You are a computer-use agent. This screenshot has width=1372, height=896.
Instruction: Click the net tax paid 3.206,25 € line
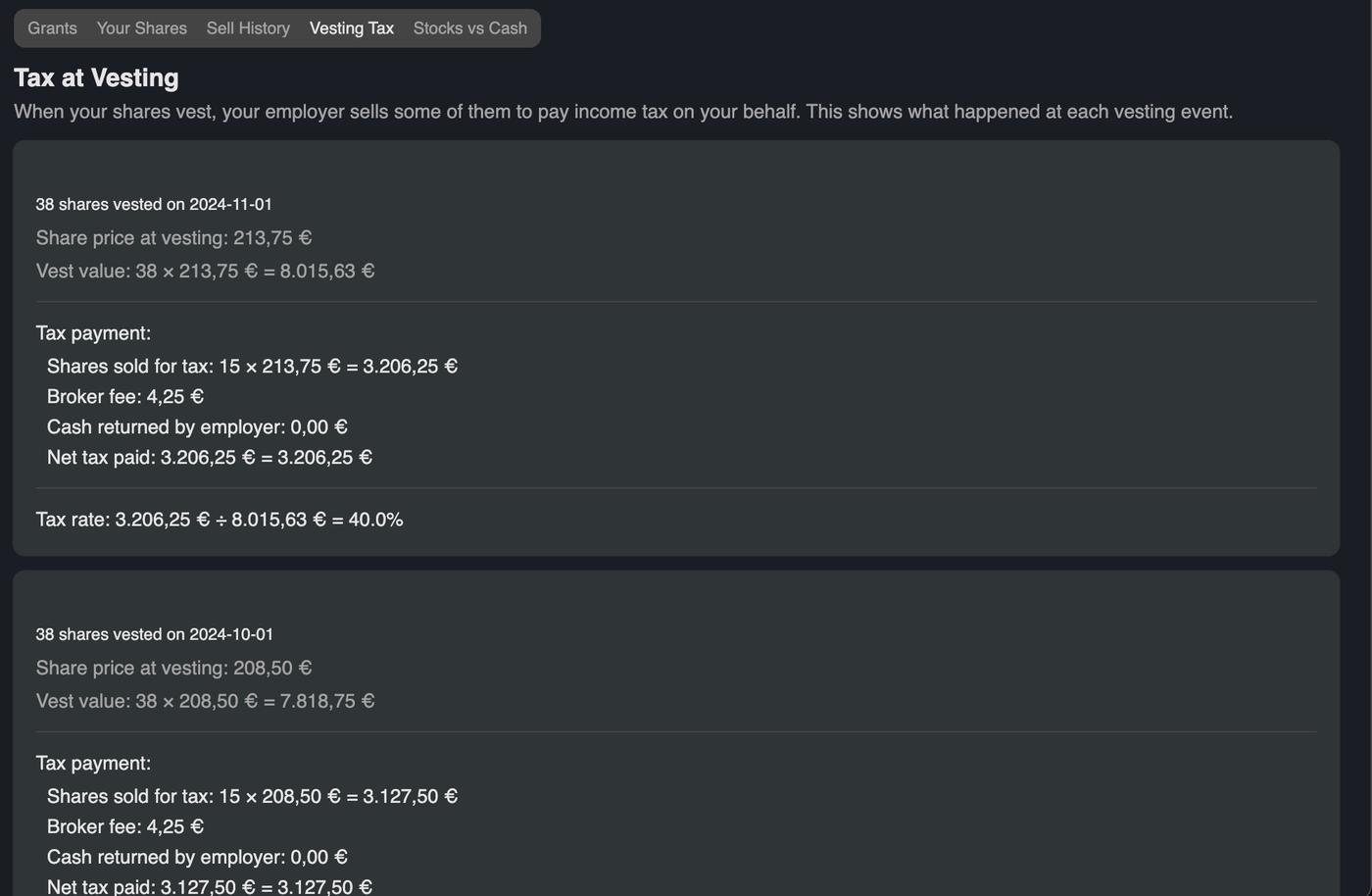click(x=209, y=458)
